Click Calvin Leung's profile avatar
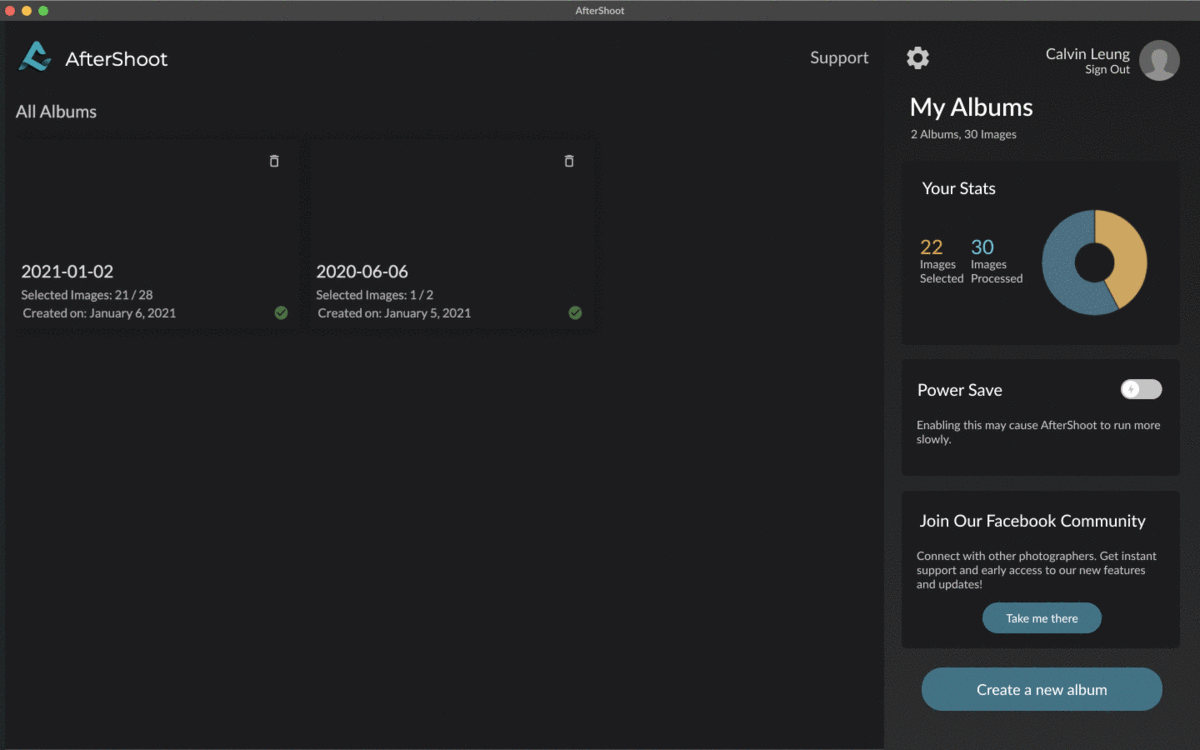The width and height of the screenshot is (1200, 750). (x=1159, y=60)
